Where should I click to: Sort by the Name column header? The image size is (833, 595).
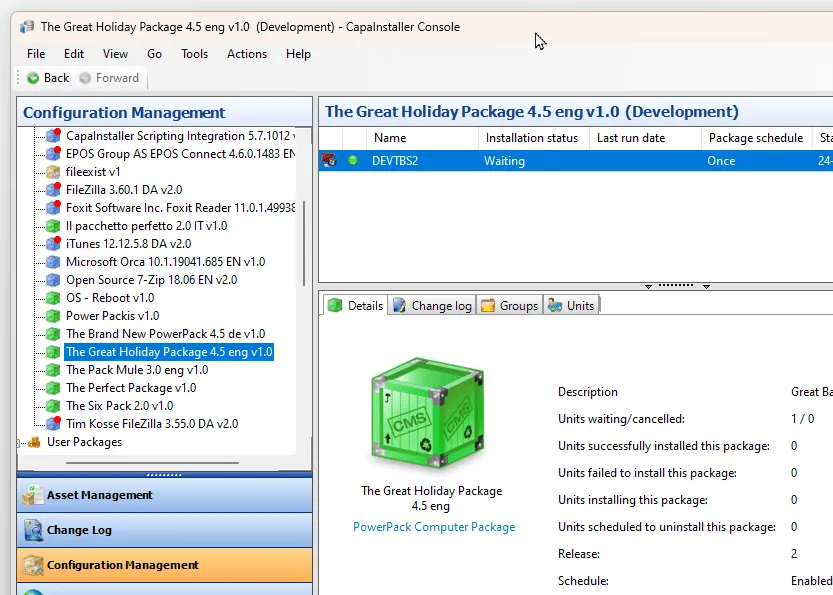tap(422, 138)
